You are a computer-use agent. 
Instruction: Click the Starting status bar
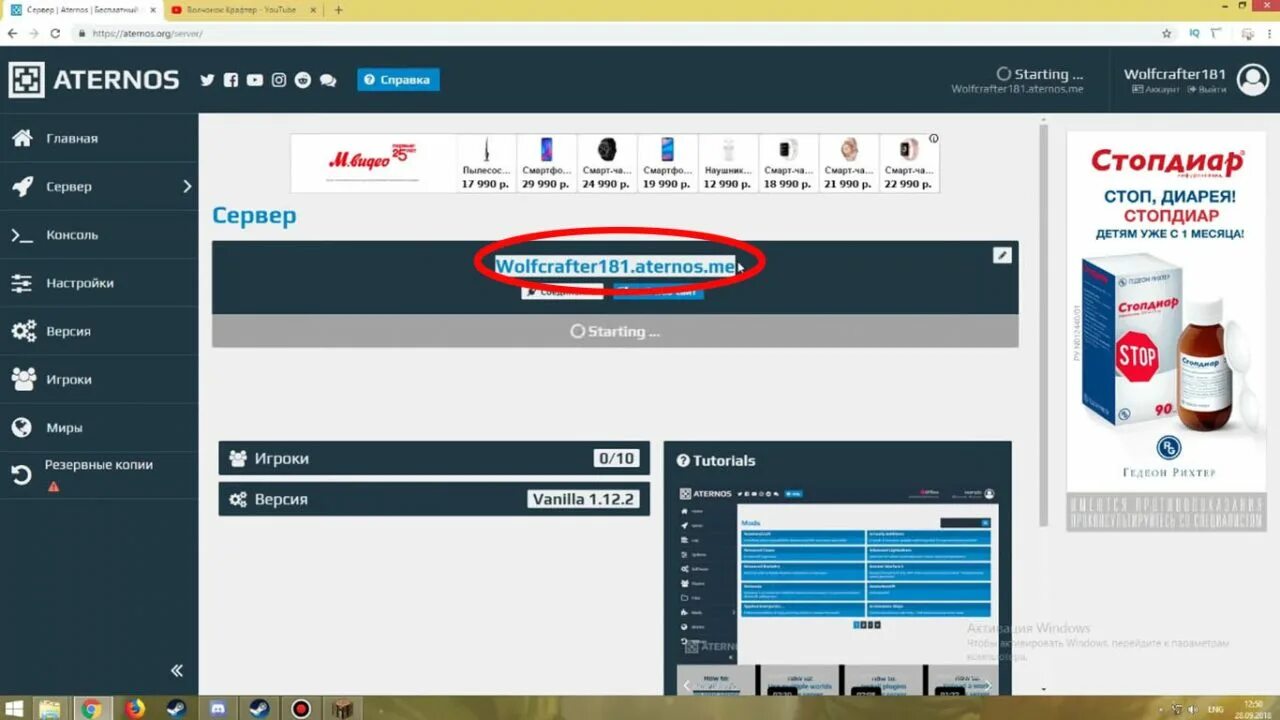pos(615,331)
